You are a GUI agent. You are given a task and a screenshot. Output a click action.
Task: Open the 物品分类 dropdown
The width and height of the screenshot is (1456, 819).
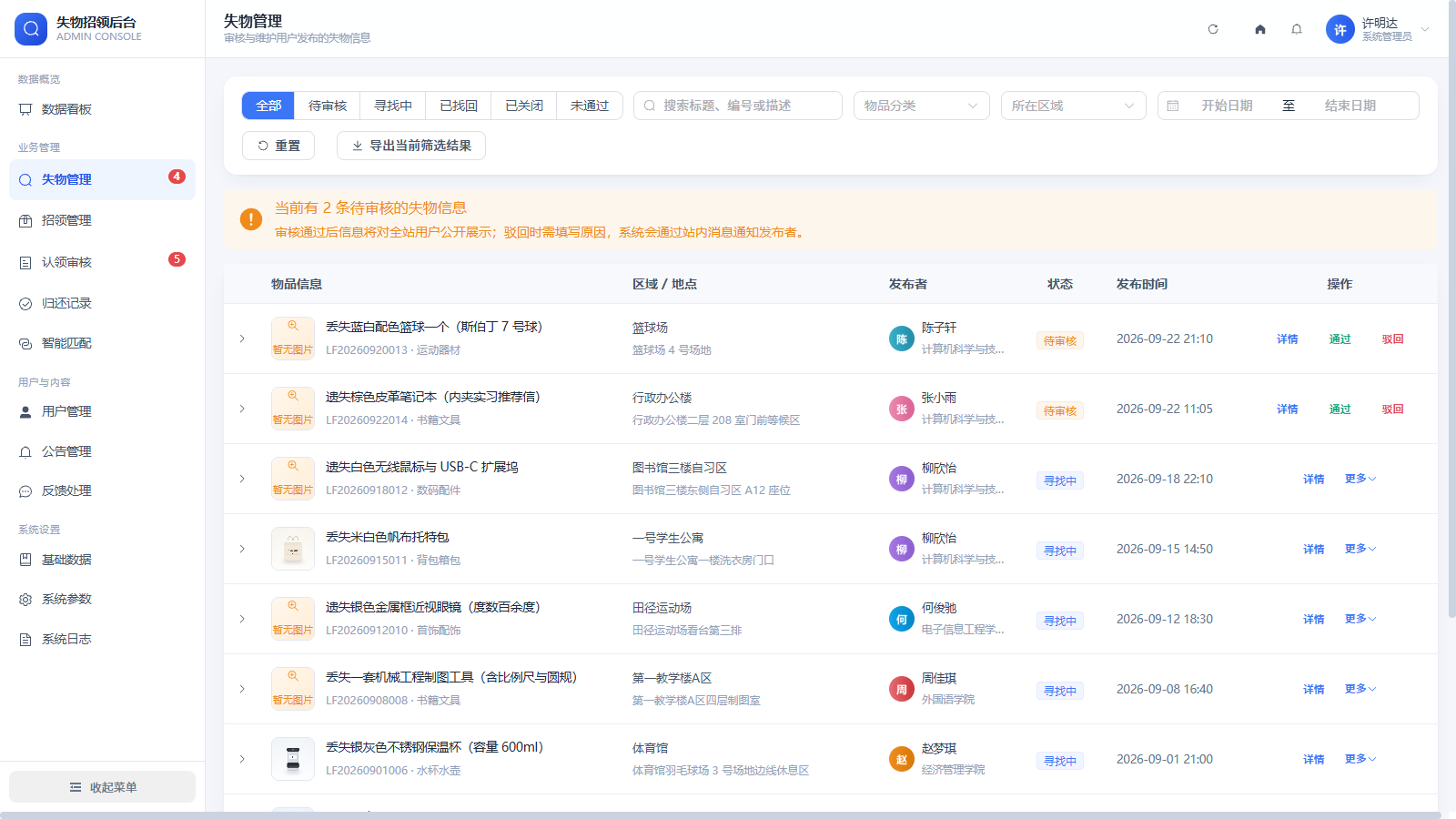click(921, 106)
